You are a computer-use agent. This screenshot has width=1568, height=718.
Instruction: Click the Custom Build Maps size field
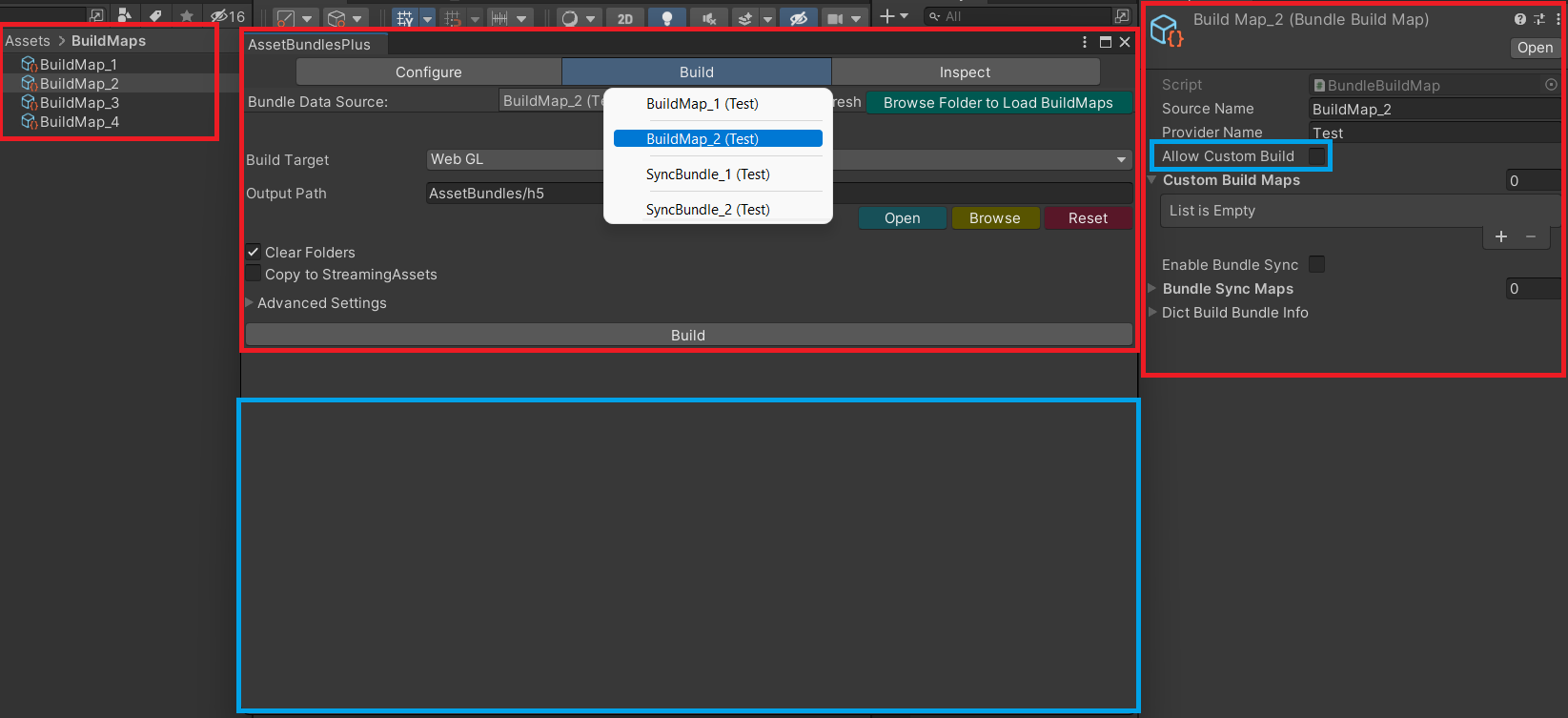point(1534,180)
